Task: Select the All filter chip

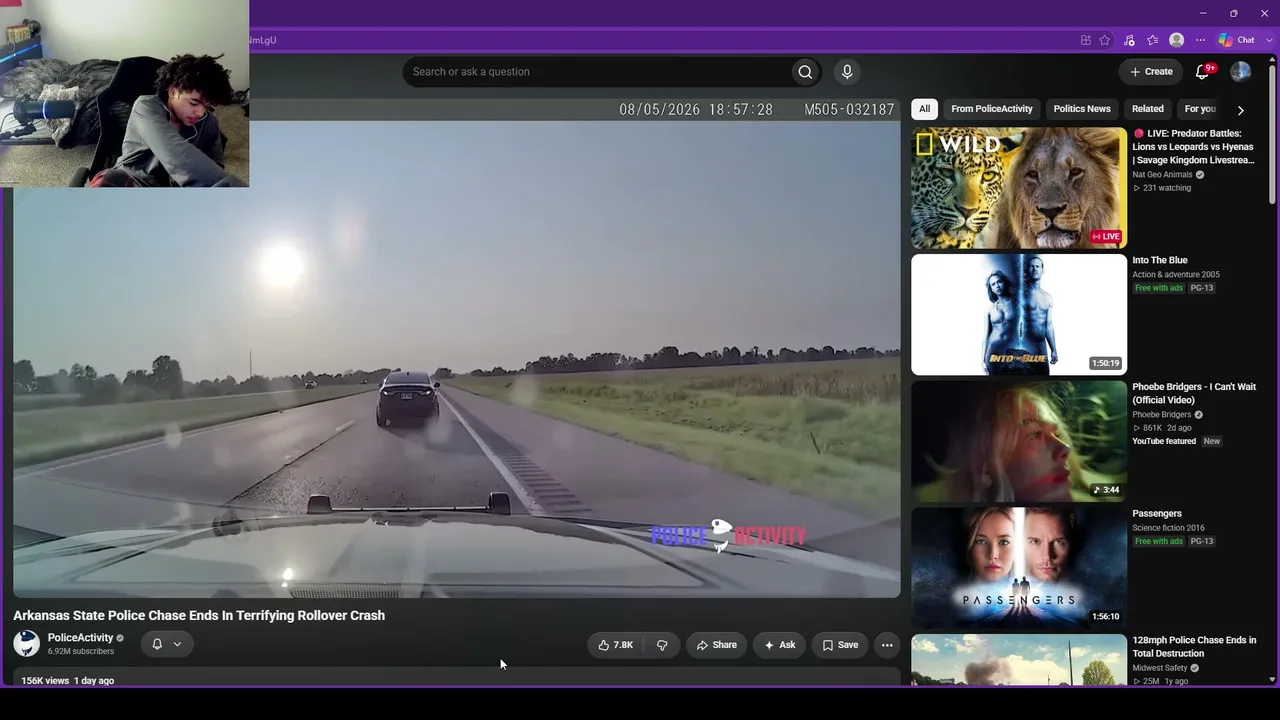Action: point(925,109)
